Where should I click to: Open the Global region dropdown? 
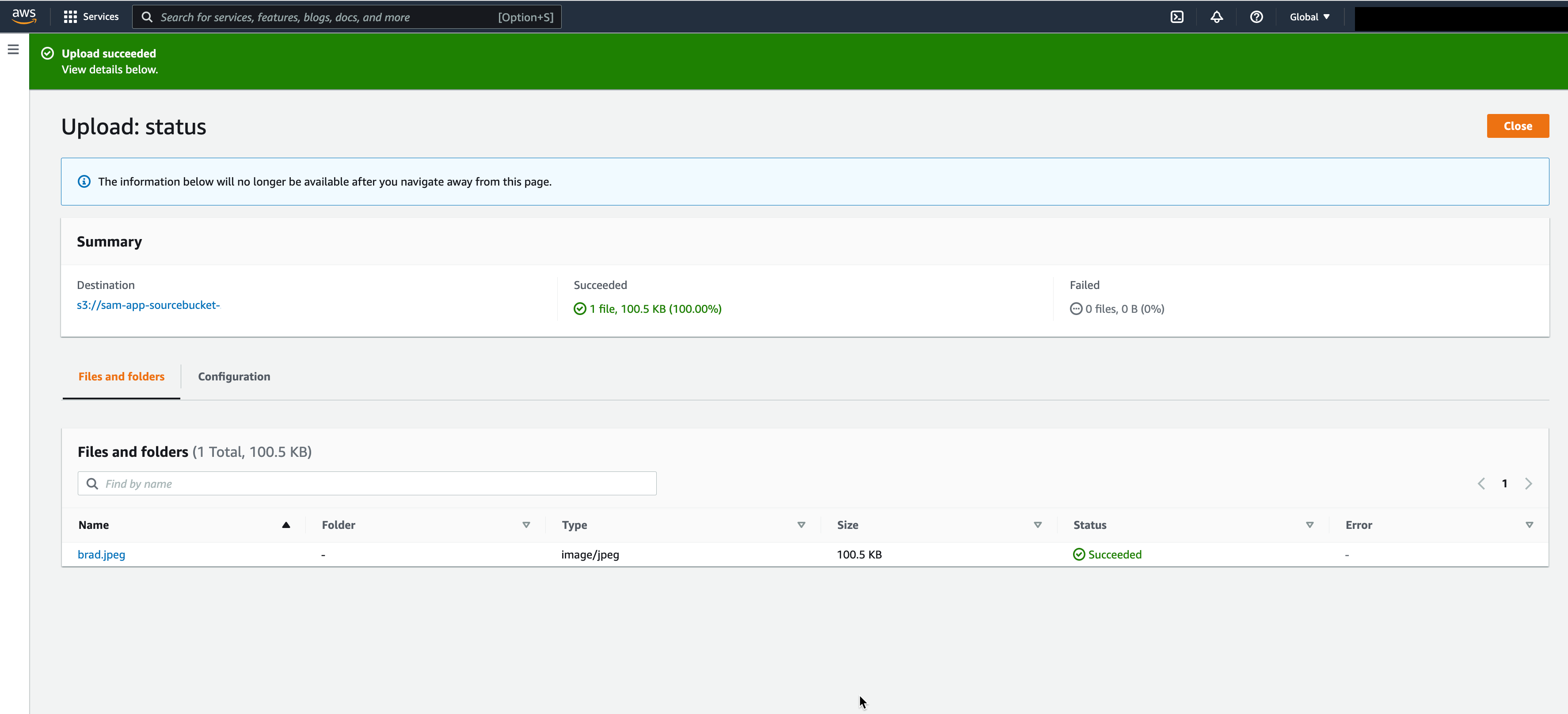(1309, 16)
